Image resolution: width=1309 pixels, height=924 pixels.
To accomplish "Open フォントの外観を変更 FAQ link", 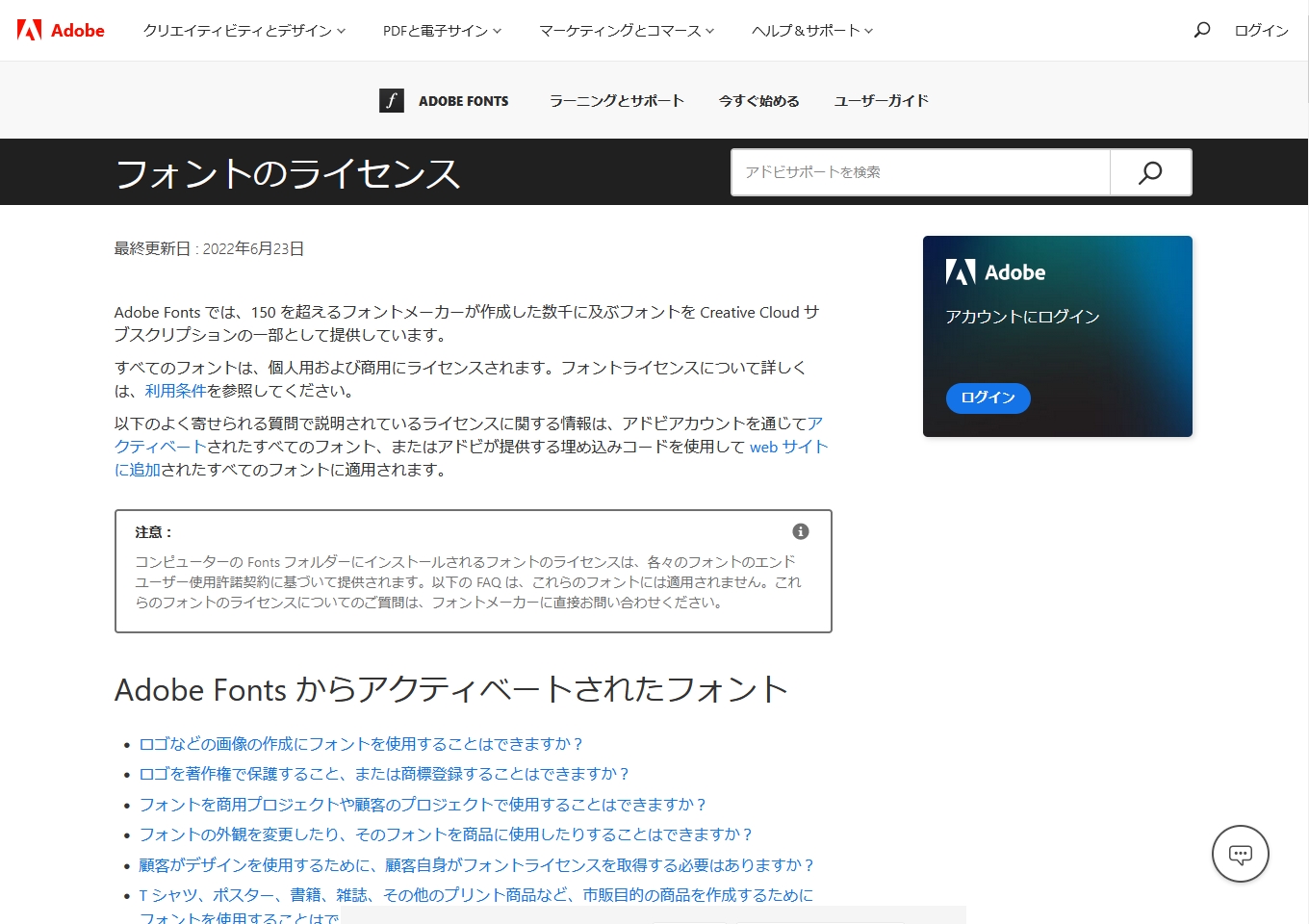I will coord(446,834).
